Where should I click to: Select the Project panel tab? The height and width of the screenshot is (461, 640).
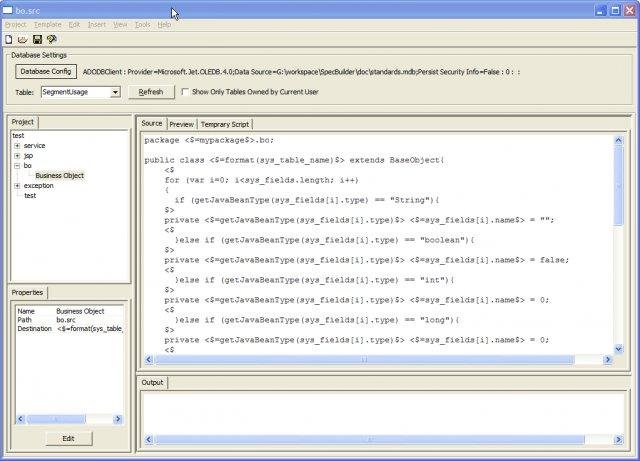click(x=23, y=122)
